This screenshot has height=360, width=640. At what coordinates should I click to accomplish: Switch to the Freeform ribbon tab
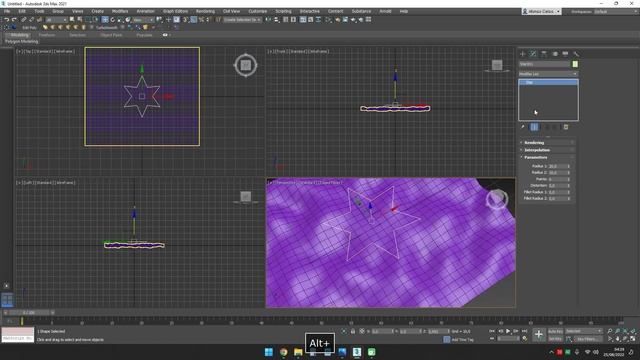click(x=47, y=35)
